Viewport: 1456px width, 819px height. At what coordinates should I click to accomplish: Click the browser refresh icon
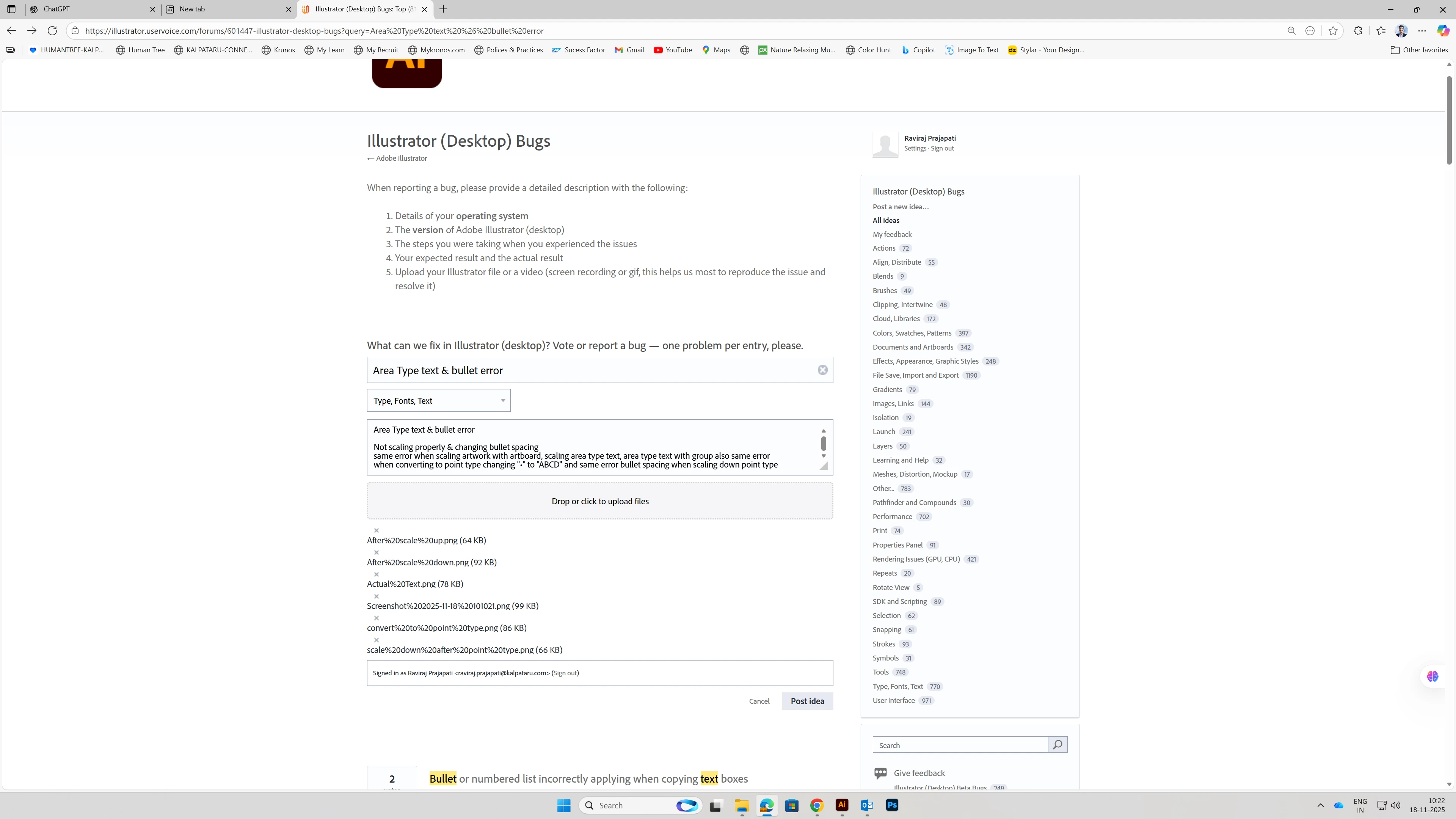coord(52,30)
